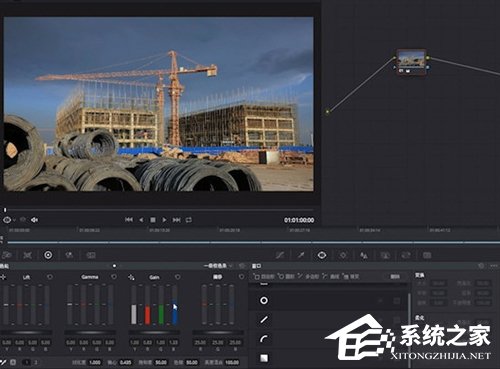Open the Color Wheels palette icon
The width and height of the screenshot is (500, 369).
point(48,255)
